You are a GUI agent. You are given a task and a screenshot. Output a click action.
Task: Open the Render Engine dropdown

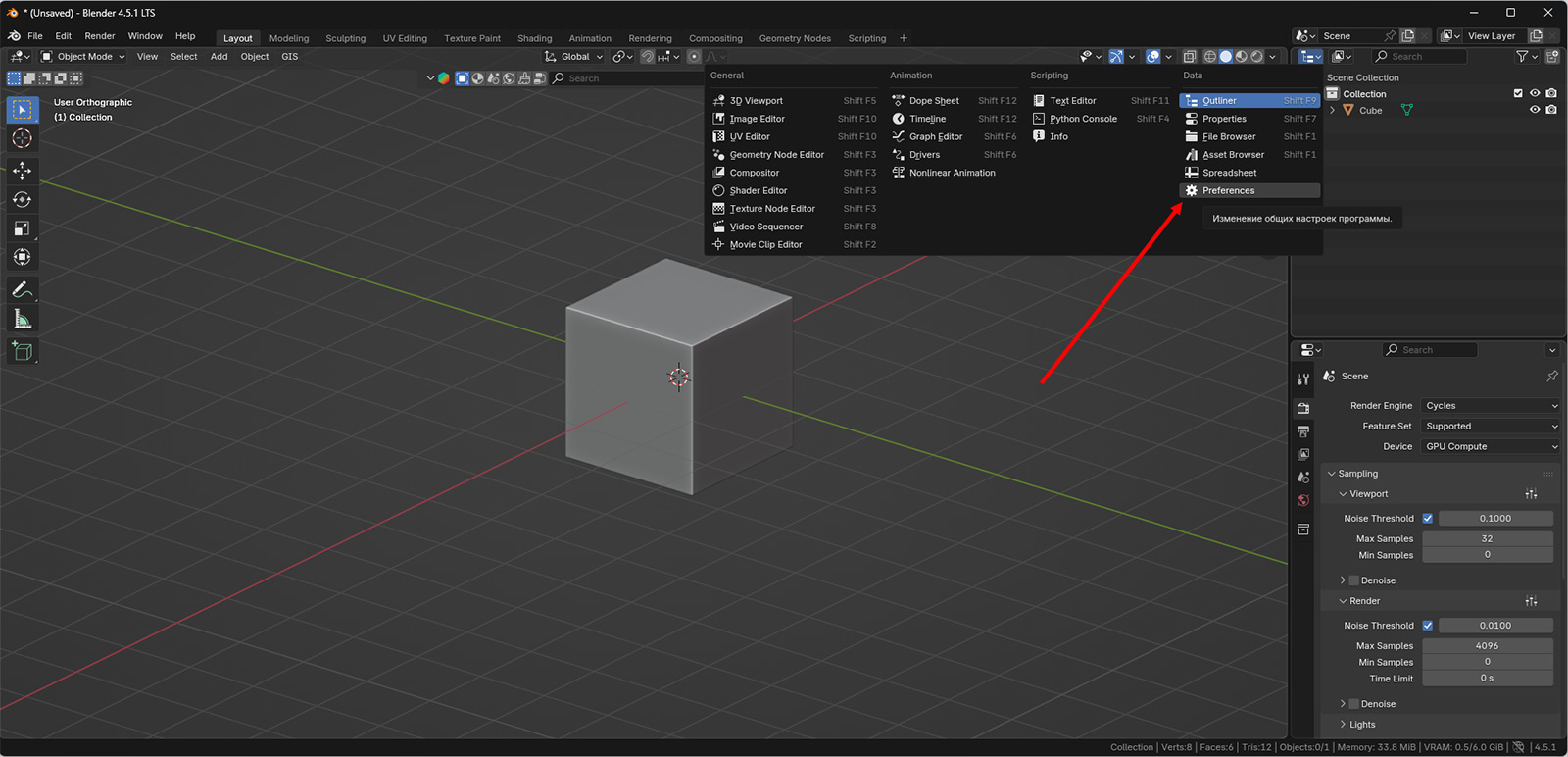[x=1490, y=405]
